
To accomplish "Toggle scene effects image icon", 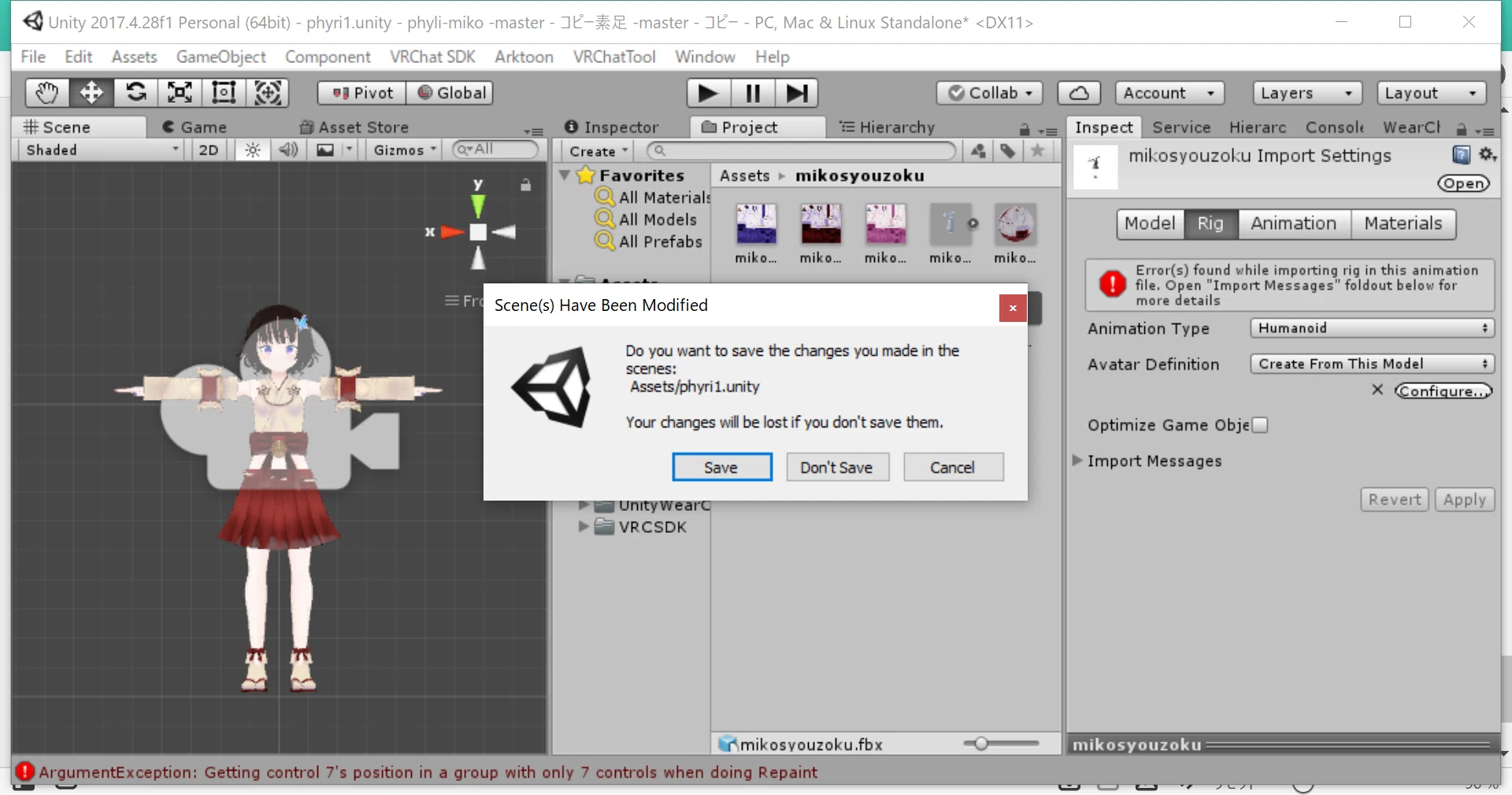I will pos(325,150).
